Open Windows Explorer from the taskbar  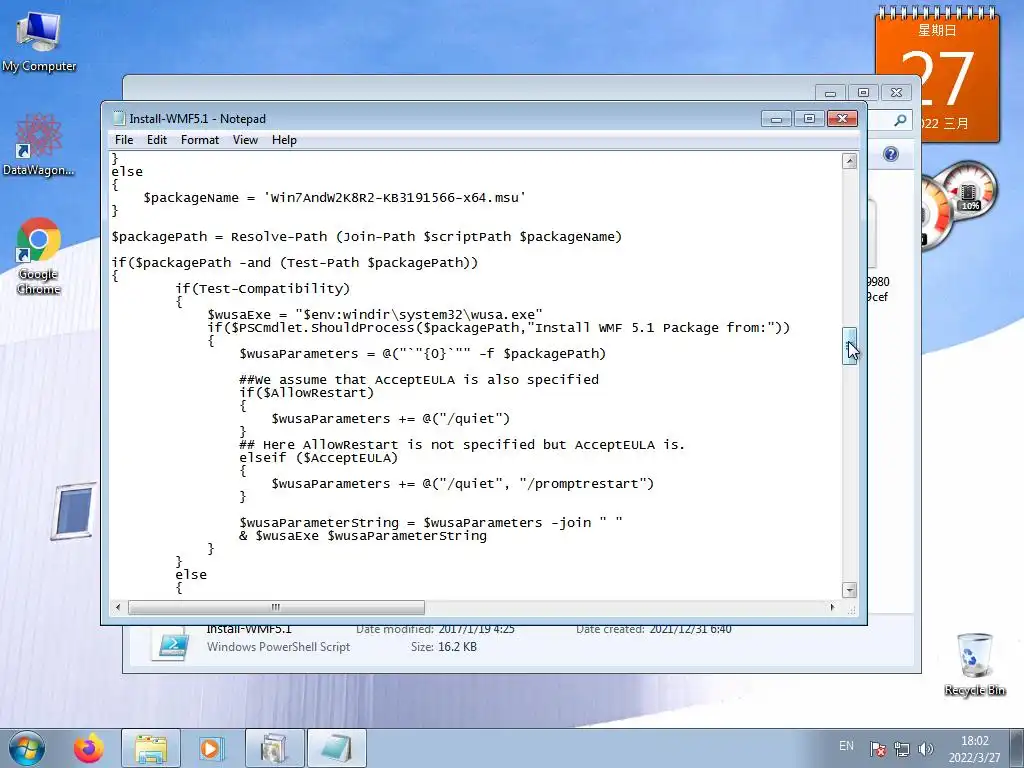tap(151, 748)
